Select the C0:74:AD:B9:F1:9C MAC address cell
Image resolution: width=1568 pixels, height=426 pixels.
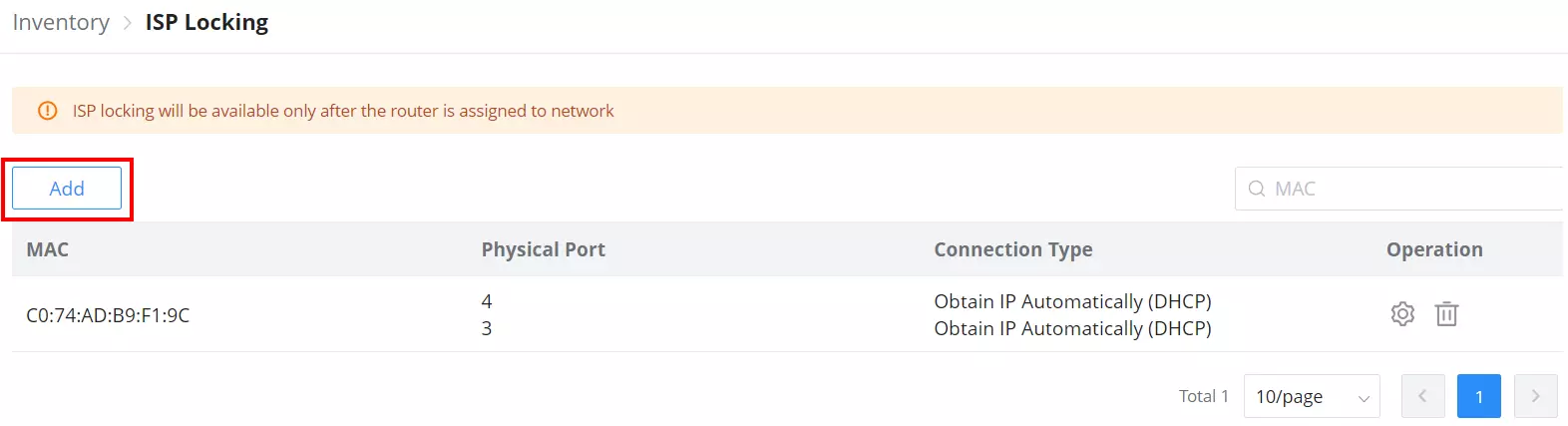(108, 315)
